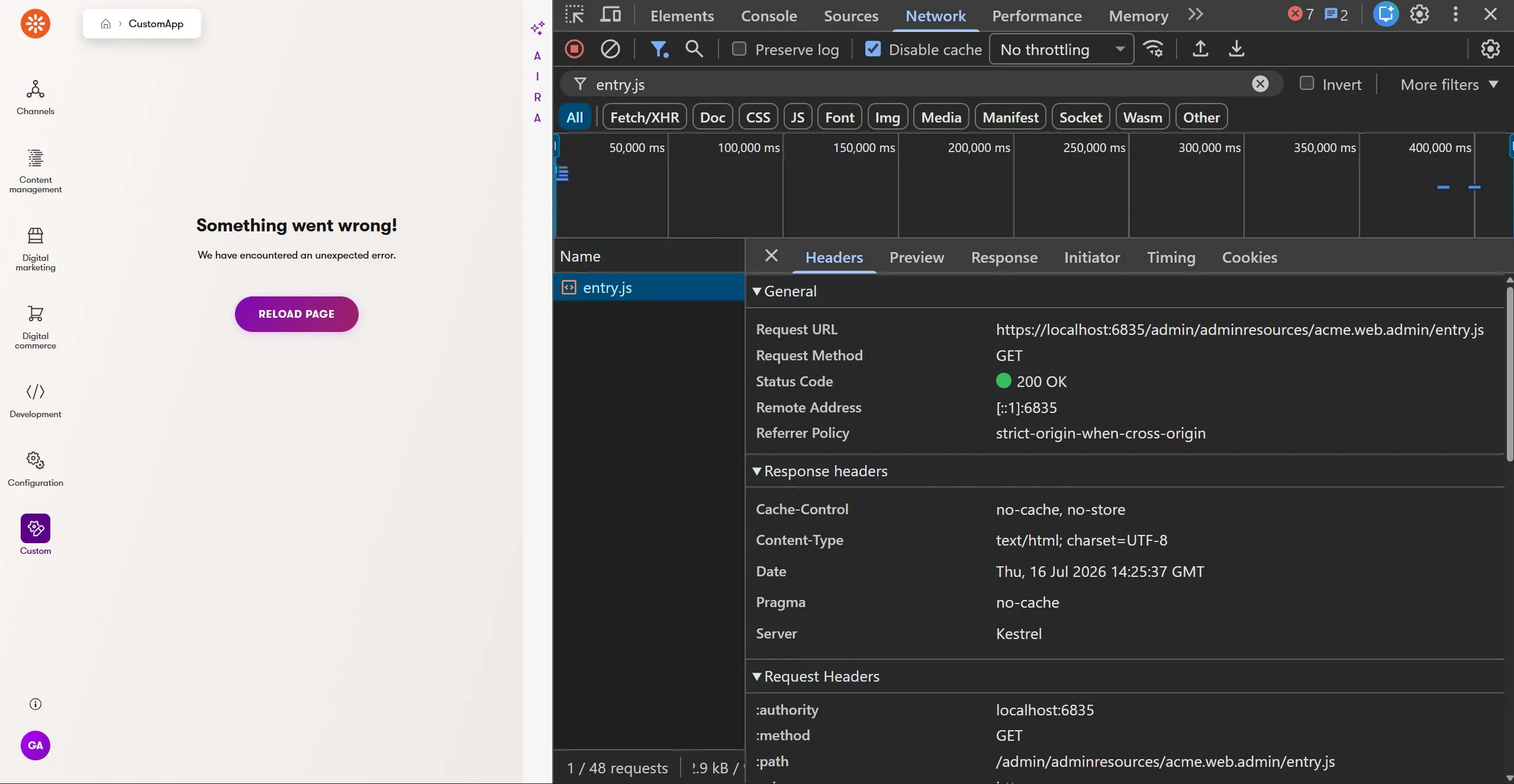
Task: Export HAR file download icon
Action: click(1236, 49)
